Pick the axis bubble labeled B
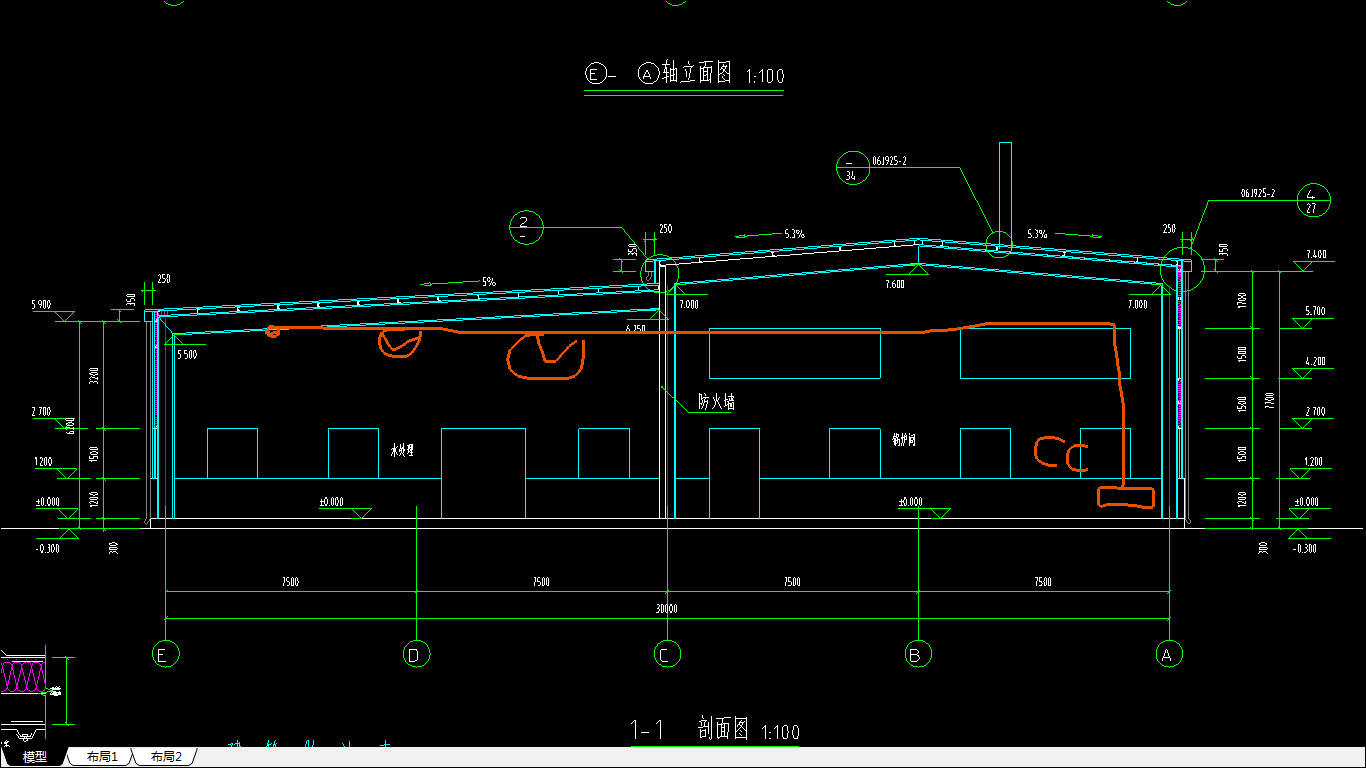Viewport: 1366px width, 768px height. [918, 655]
